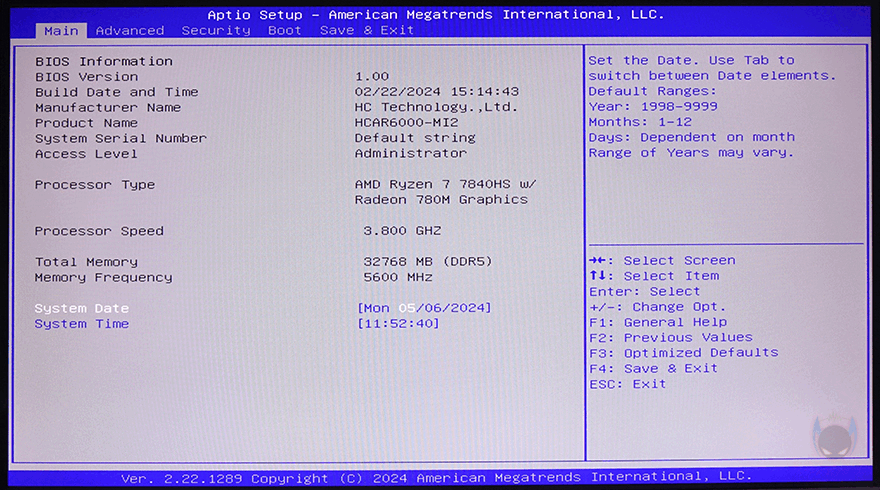The width and height of the screenshot is (880, 490).
Task: Click the Year: 1998-9999 help text
Action: [653, 107]
